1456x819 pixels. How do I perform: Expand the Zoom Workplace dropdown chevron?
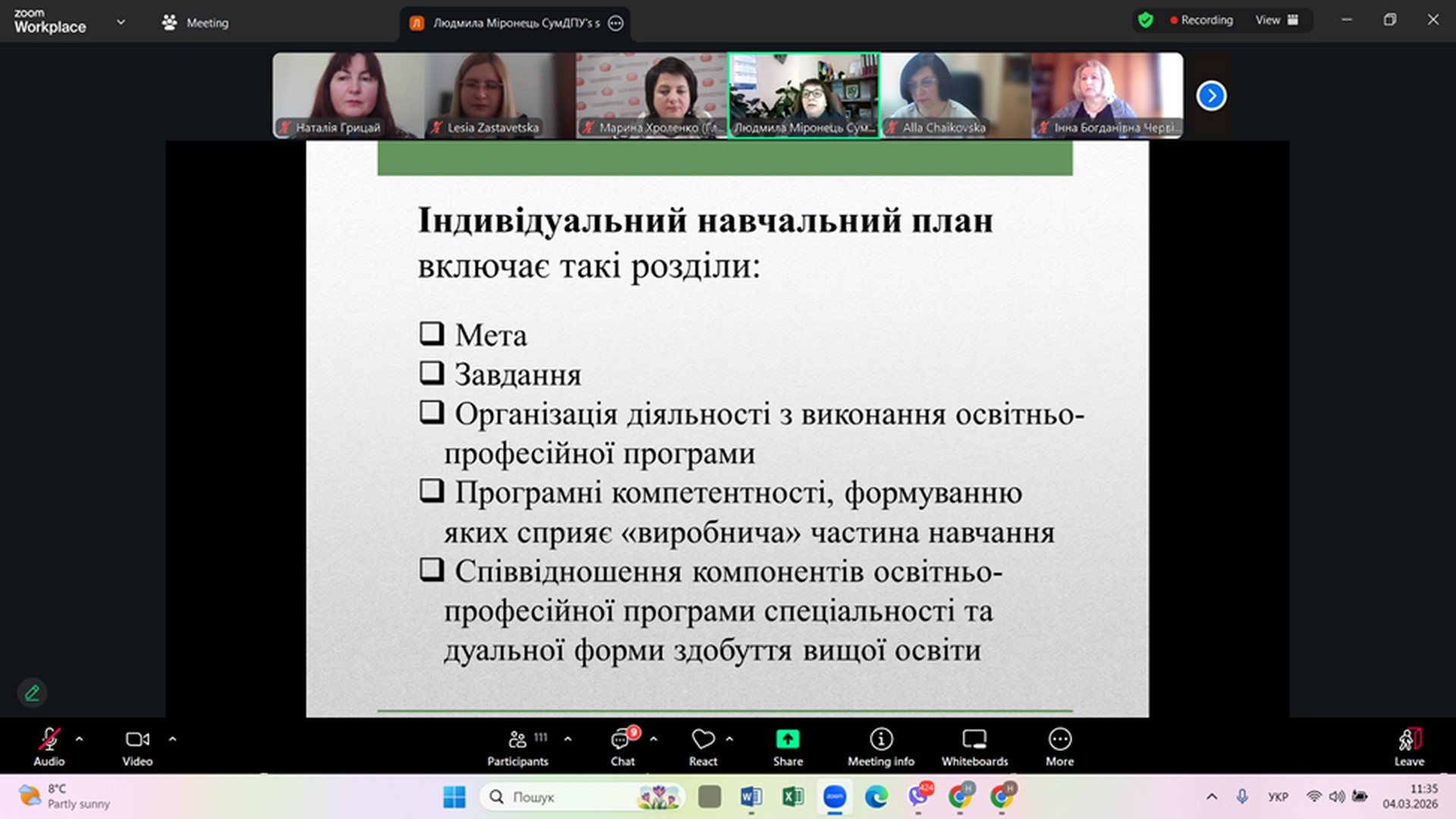[121, 22]
